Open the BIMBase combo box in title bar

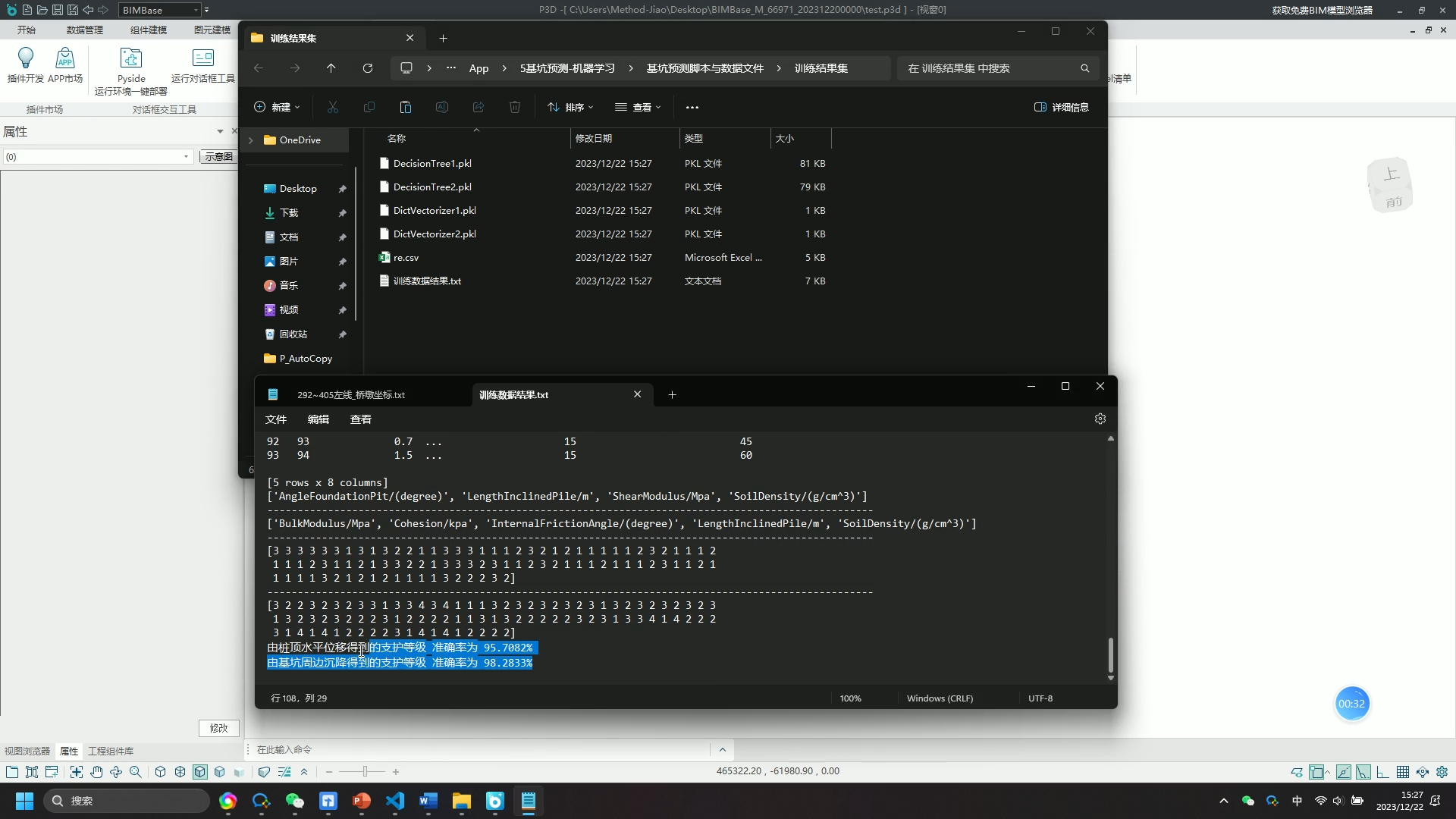[x=160, y=10]
